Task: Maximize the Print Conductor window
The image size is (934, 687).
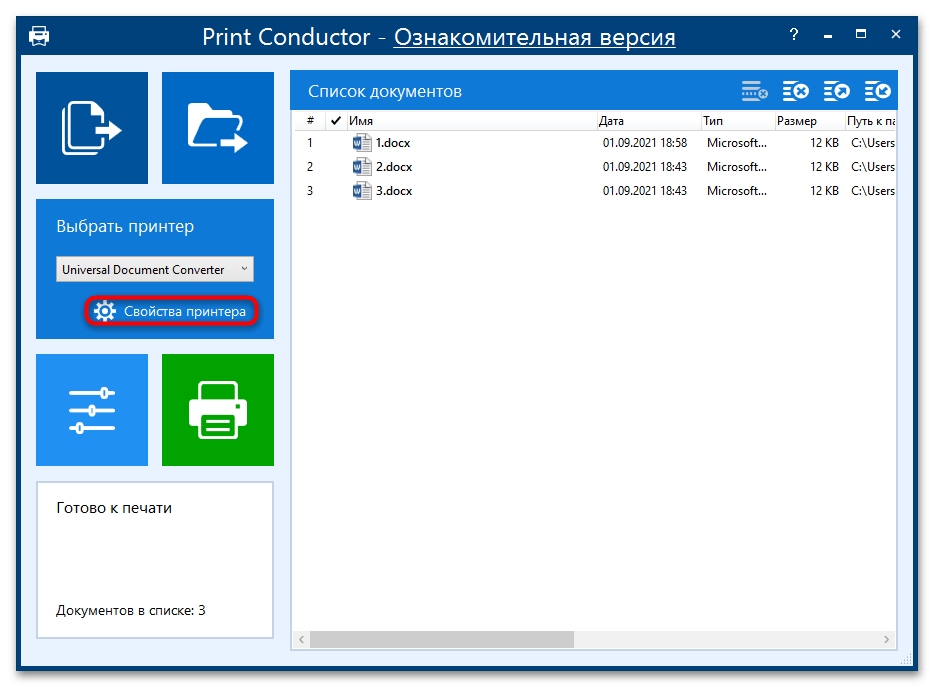Action: (861, 35)
